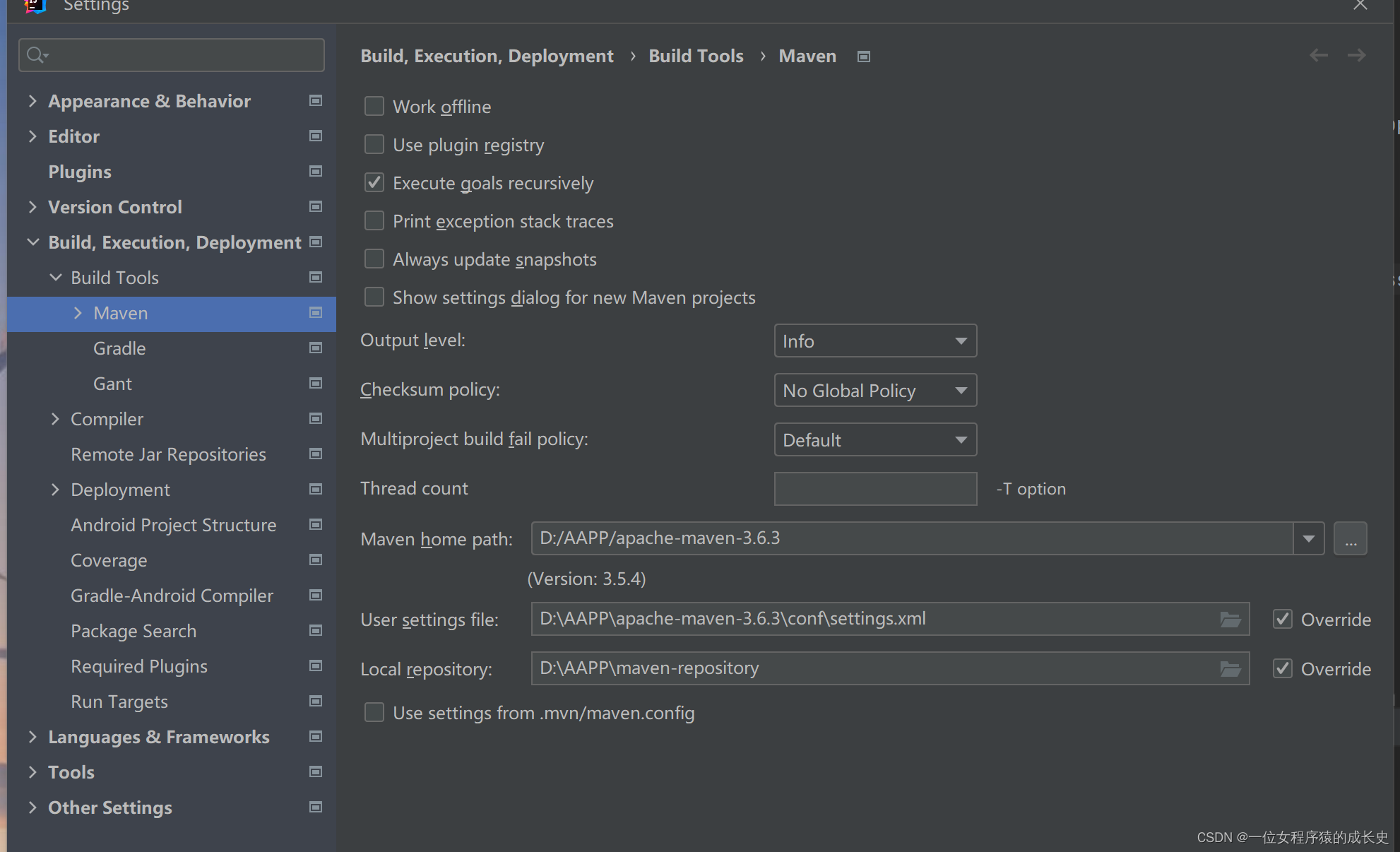
Task: Click browse button for Maven home path
Action: coord(1350,539)
